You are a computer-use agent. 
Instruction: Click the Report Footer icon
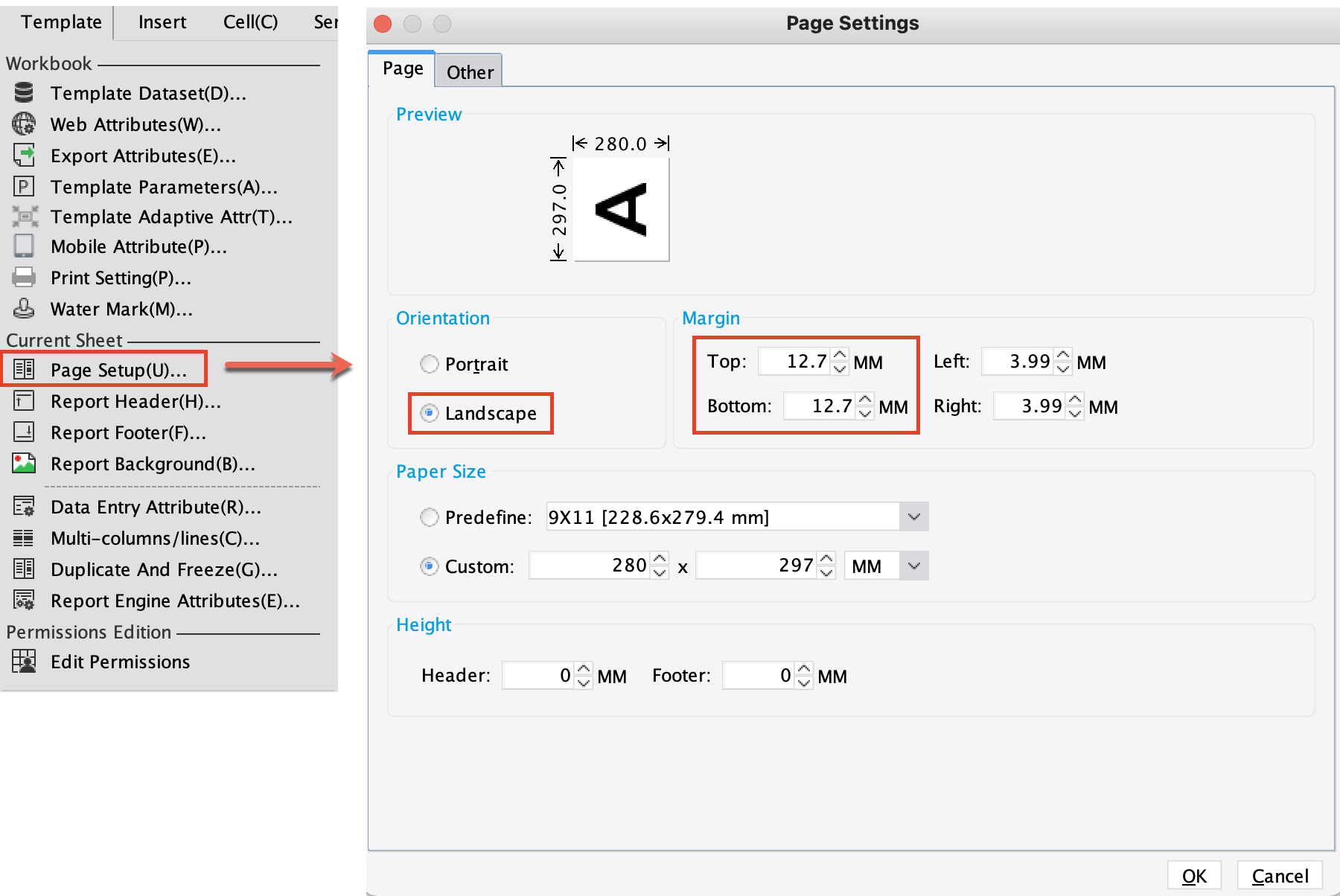24,432
